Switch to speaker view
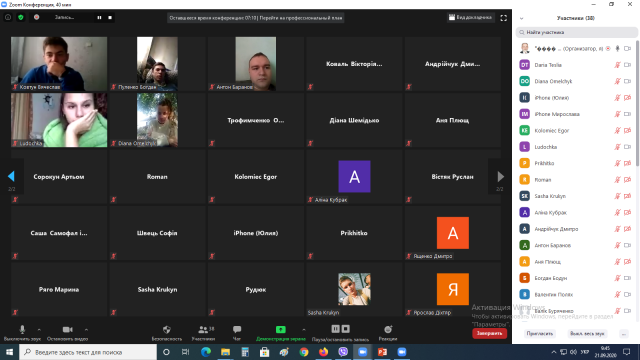Image resolution: width=640 pixels, height=360 pixels. 470,18
